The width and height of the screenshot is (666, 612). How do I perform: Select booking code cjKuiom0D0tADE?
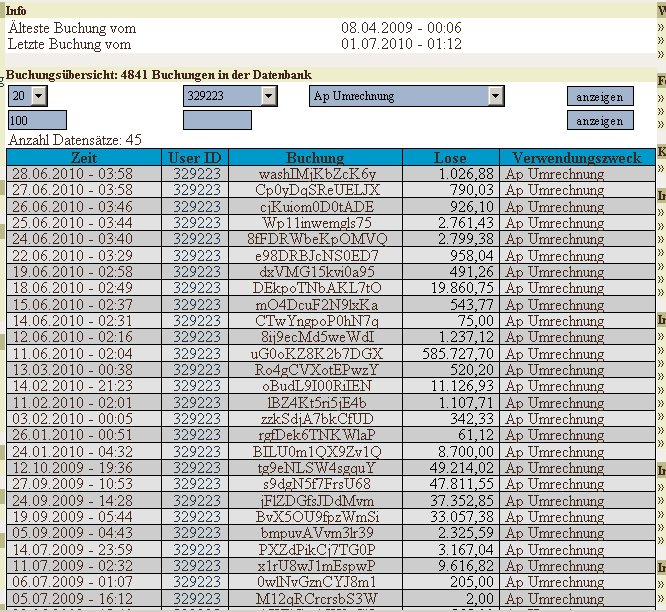tap(317, 207)
